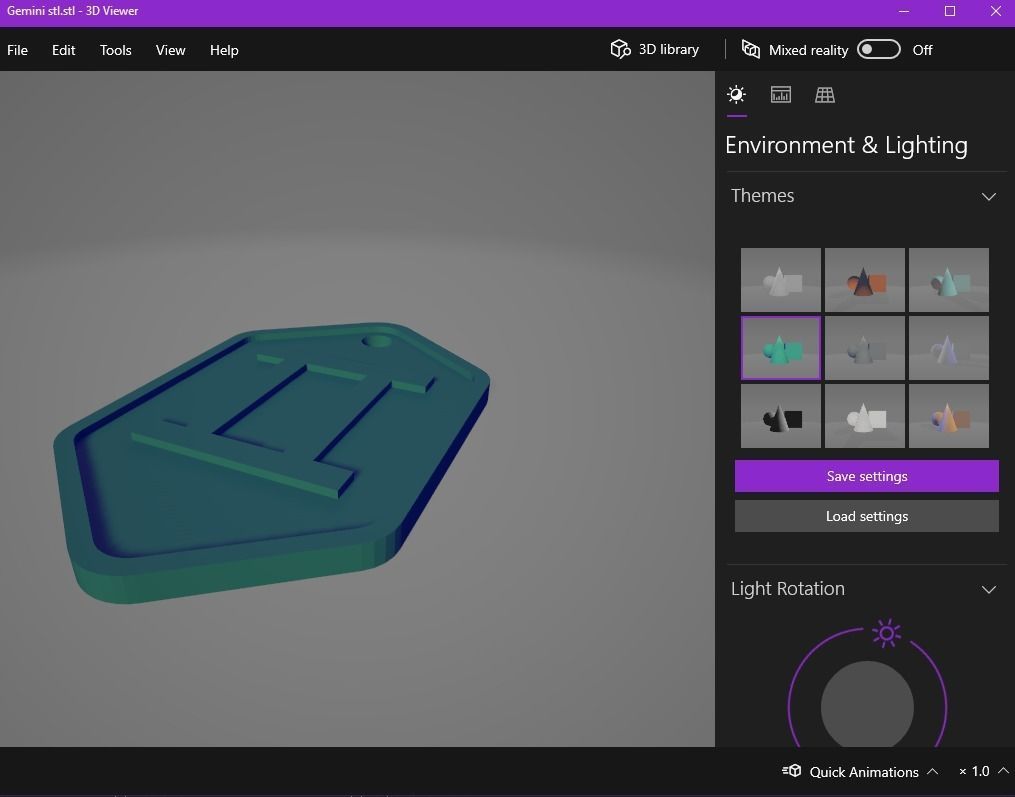This screenshot has height=797, width=1015.
Task: Expand Quick Animations chevron
Action: 932,771
